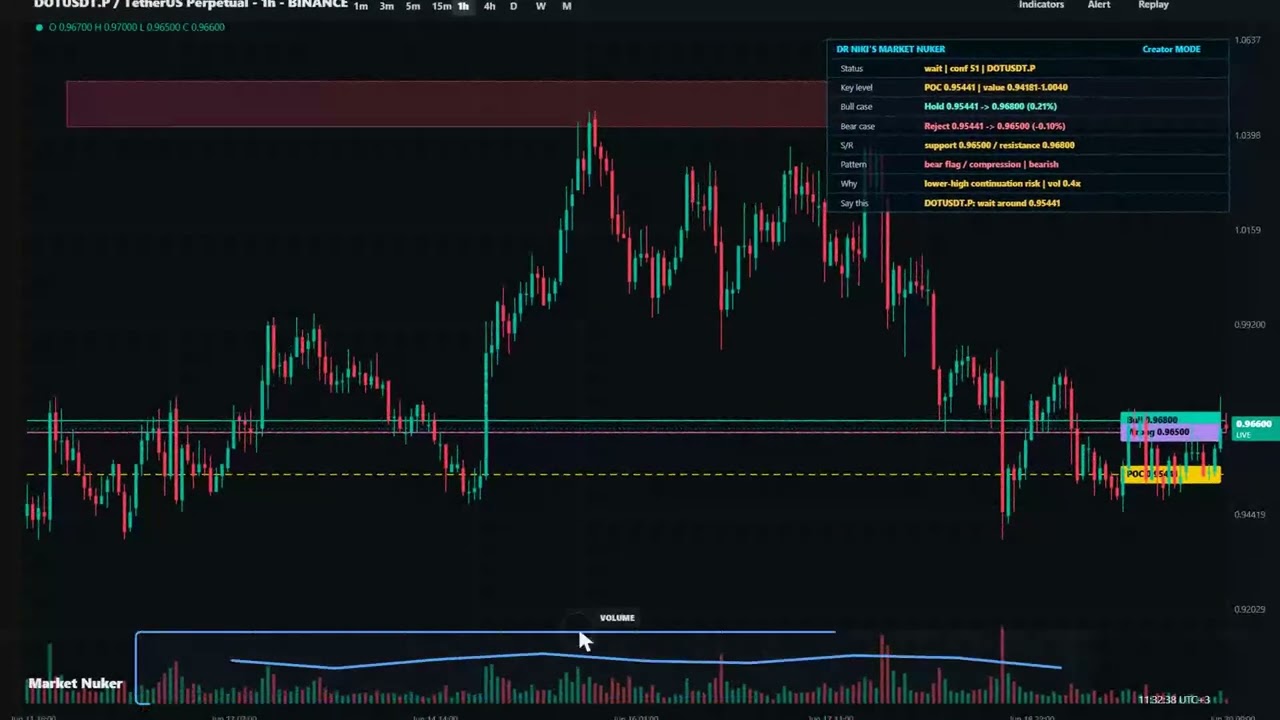Image resolution: width=1280 pixels, height=720 pixels.
Task: Click the Bull case 'Hold 0.95441' value
Action: pos(990,106)
